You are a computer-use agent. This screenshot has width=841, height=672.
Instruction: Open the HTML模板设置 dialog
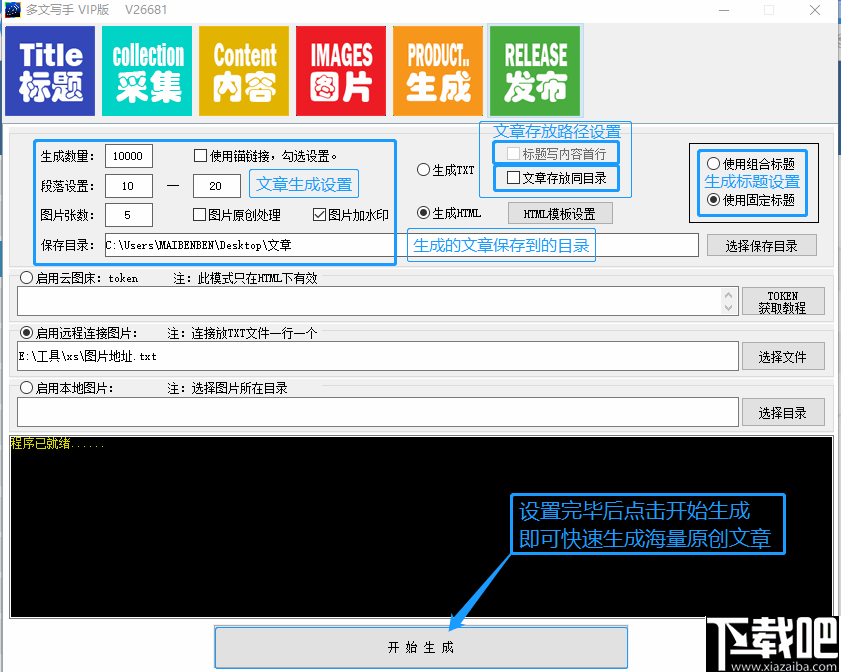(556, 212)
